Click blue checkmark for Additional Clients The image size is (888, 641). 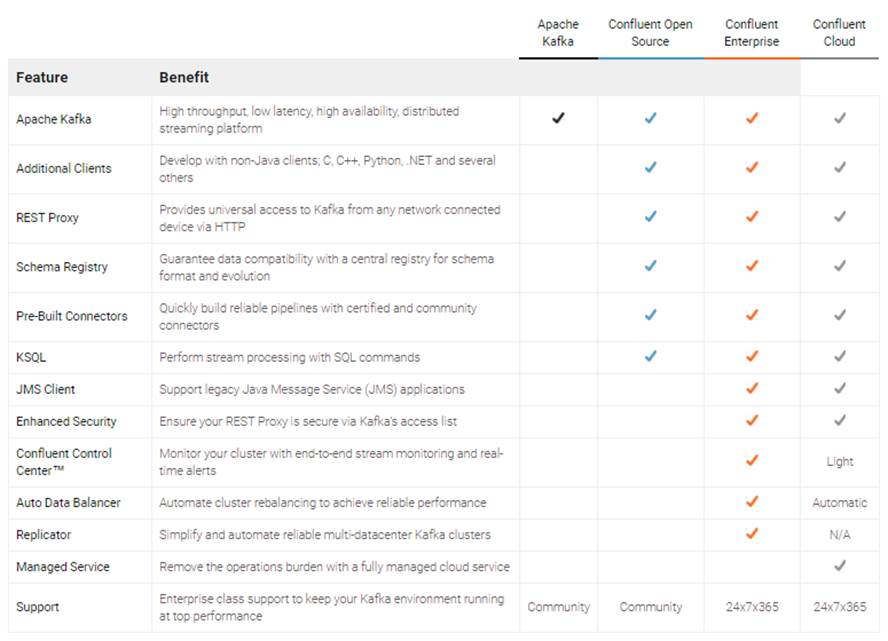tap(650, 168)
